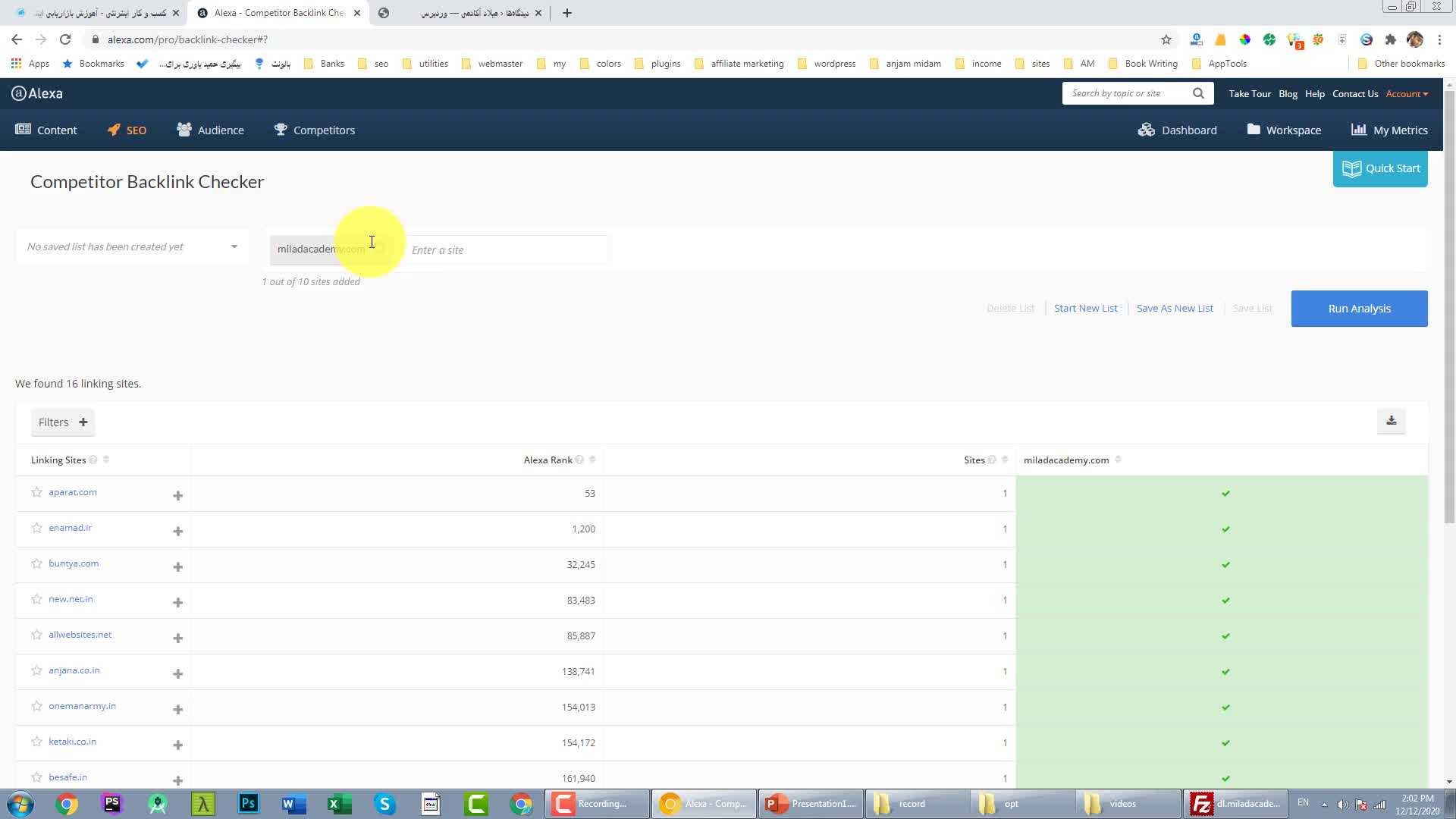Click the search magnifier icon in Alexa header
1456x819 pixels.
coord(1198,93)
